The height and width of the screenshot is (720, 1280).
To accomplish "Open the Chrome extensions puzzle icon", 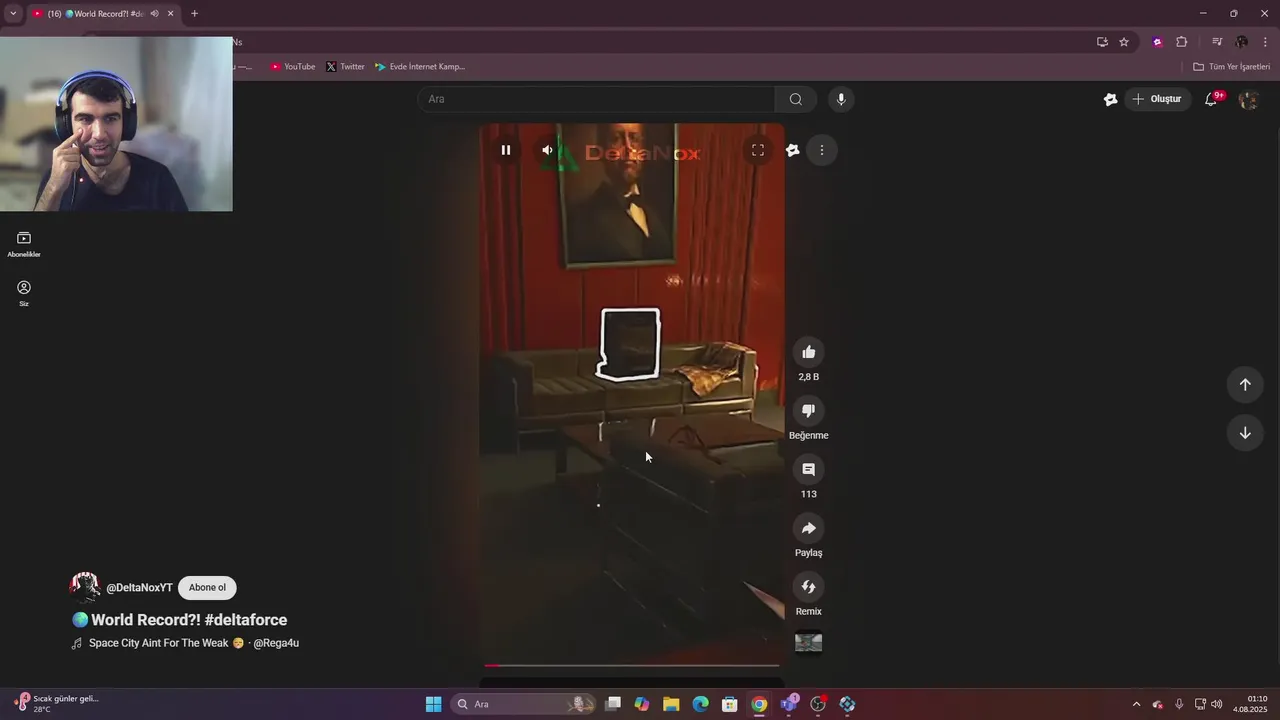I will click(x=1182, y=42).
